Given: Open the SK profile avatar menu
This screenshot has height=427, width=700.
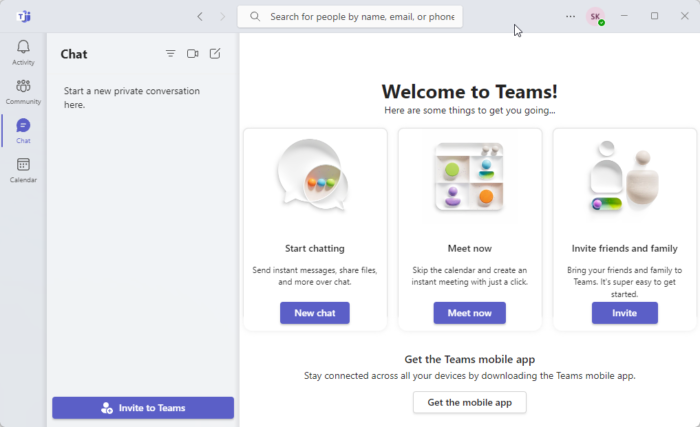Looking at the screenshot, I should click(x=595, y=16).
